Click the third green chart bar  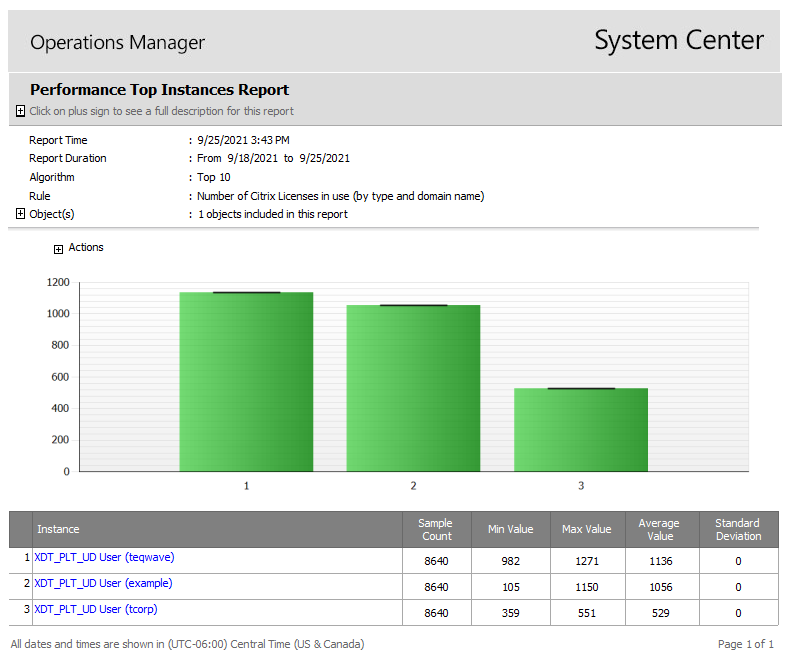tap(581, 430)
